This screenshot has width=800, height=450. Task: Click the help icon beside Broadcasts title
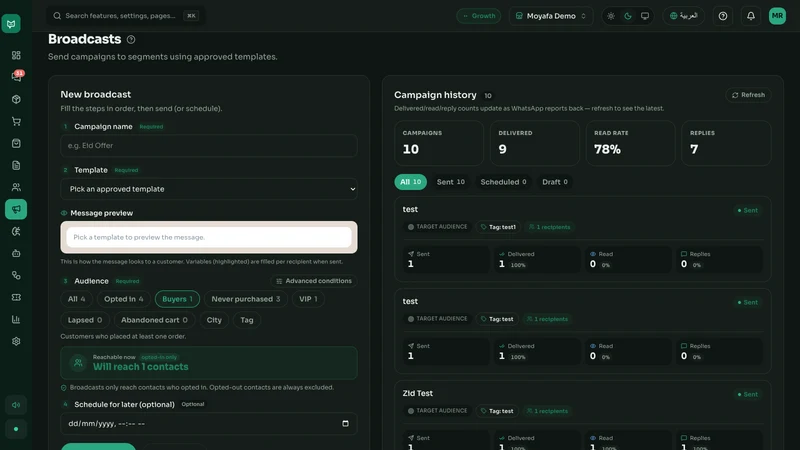[131, 39]
